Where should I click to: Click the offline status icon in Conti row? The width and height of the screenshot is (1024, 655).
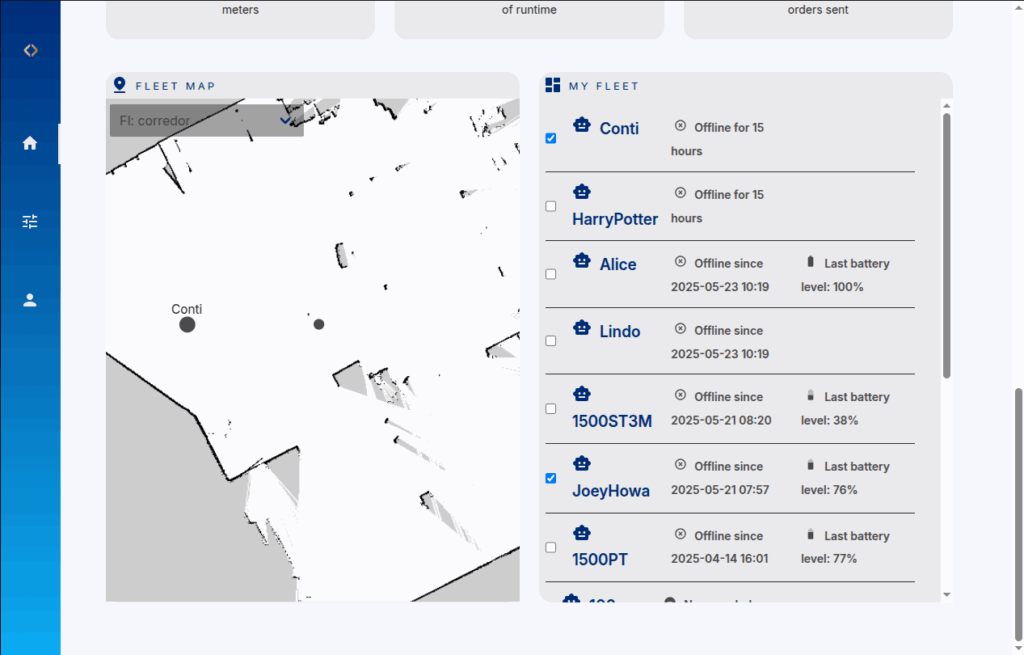pyautogui.click(x=680, y=125)
